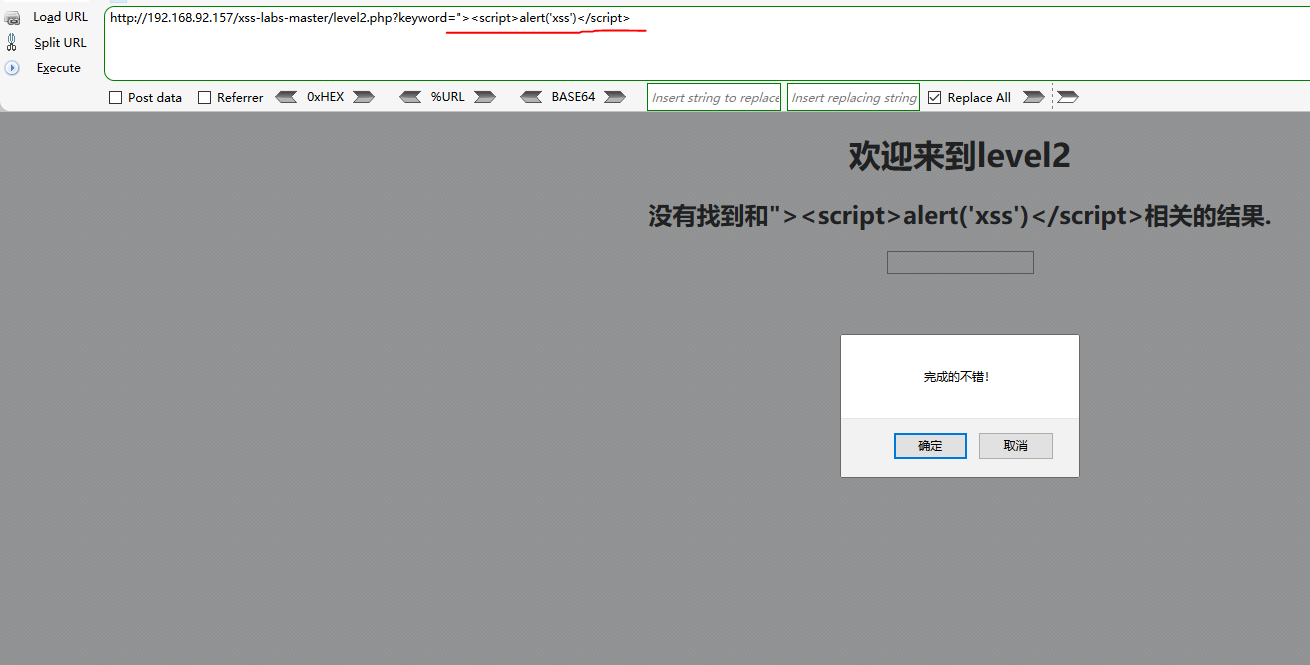Click the Load URL label
1310x665 pixels.
click(x=60, y=17)
